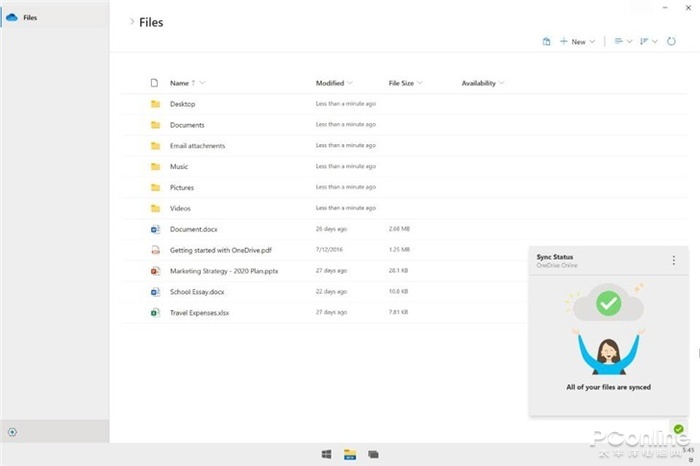The image size is (700, 466).
Task: Open Marketing Strategy - 2020 Plan.pptx
Action: (226, 271)
